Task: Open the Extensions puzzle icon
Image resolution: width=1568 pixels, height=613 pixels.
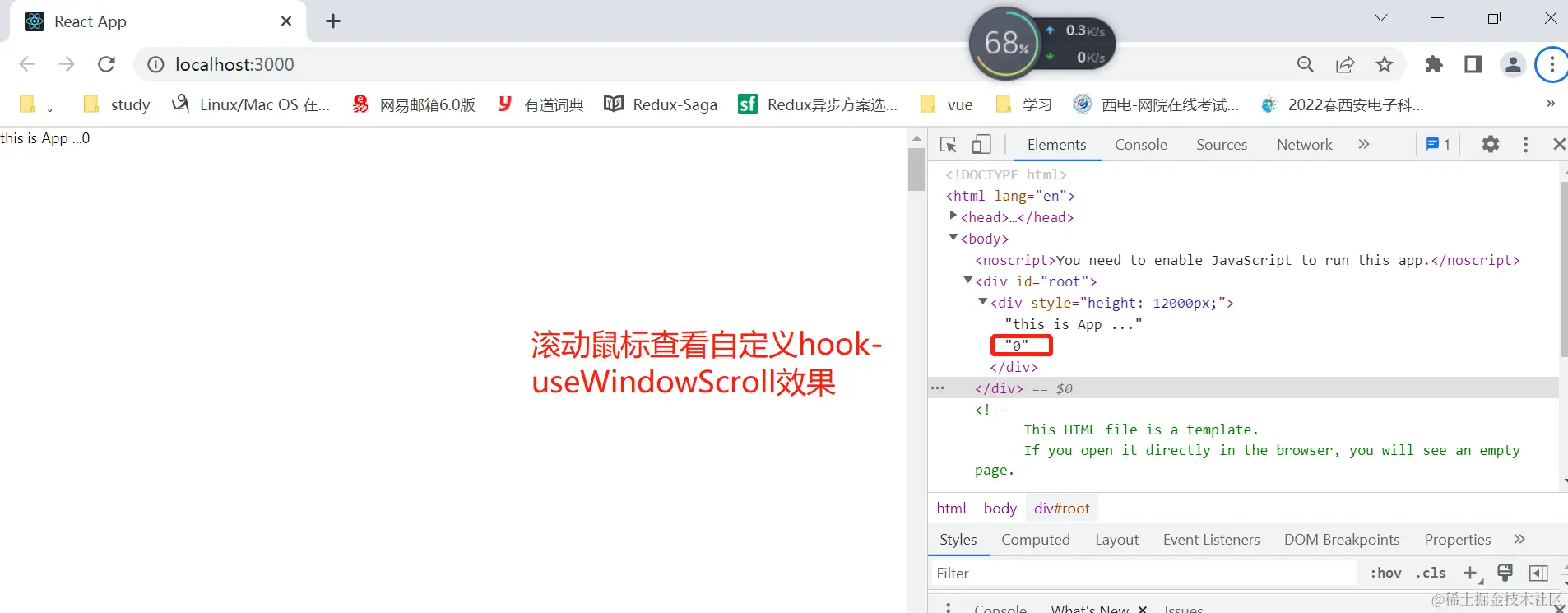Action: (x=1434, y=64)
